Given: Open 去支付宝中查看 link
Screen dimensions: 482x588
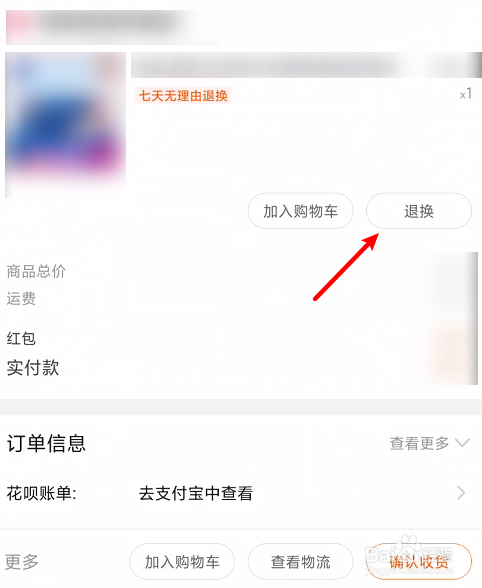Looking at the screenshot, I should pyautogui.click(x=195, y=493).
